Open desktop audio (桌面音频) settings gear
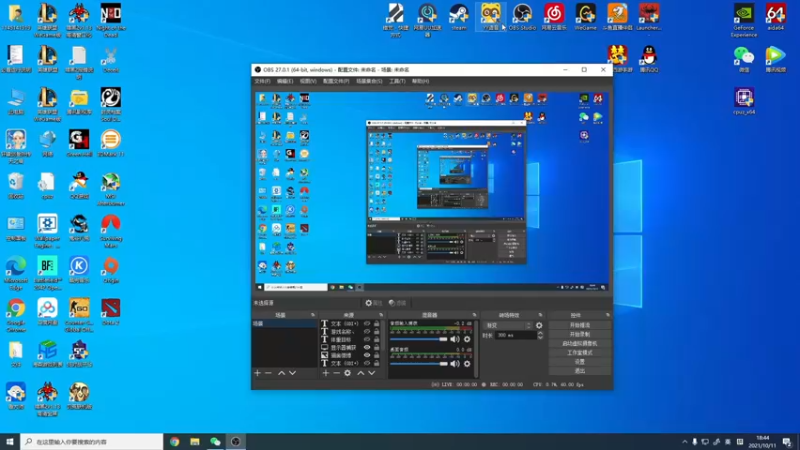This screenshot has width=800, height=450. 467,364
